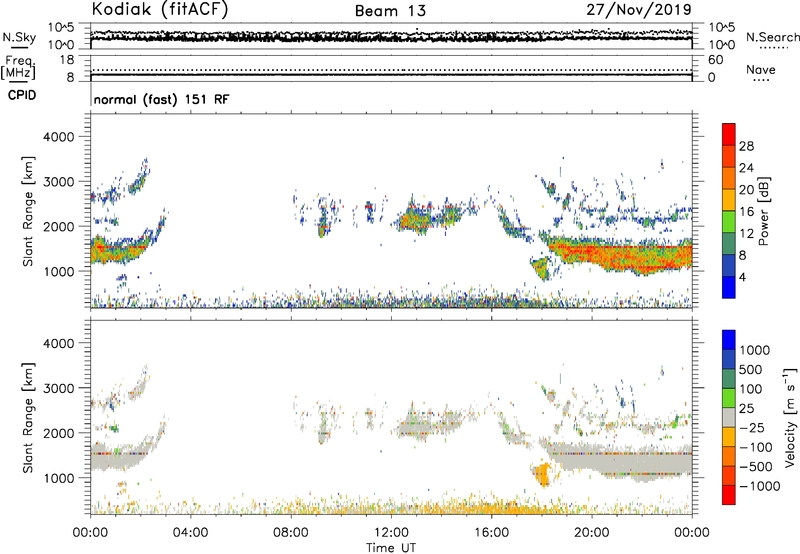
Task: Click the 'Slant Range [km]' label of power panel
Action: coord(28,211)
